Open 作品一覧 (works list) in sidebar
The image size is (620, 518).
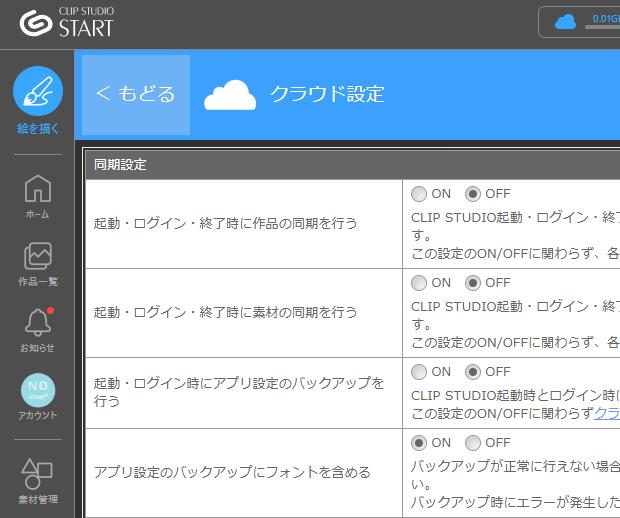click(38, 264)
